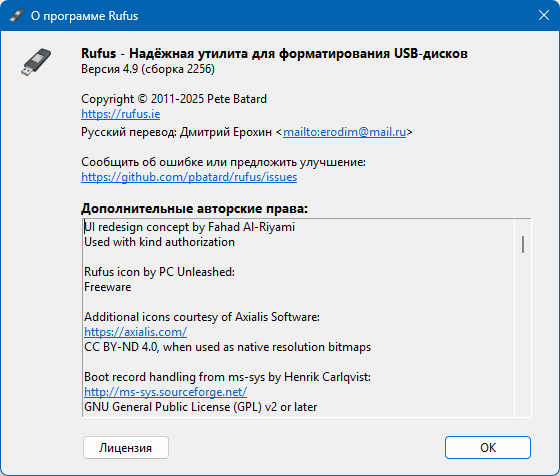Open the https://axialis.com/ link
The width and height of the screenshot is (560, 476).
pyautogui.click(x=135, y=332)
